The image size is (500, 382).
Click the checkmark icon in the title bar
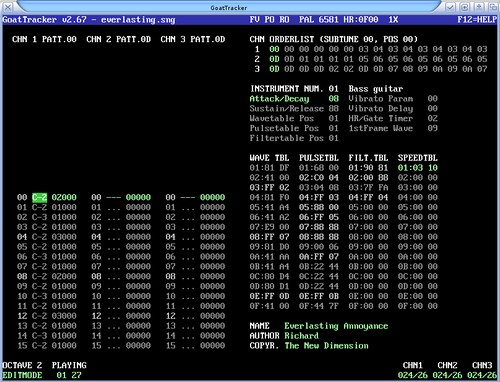451,7
